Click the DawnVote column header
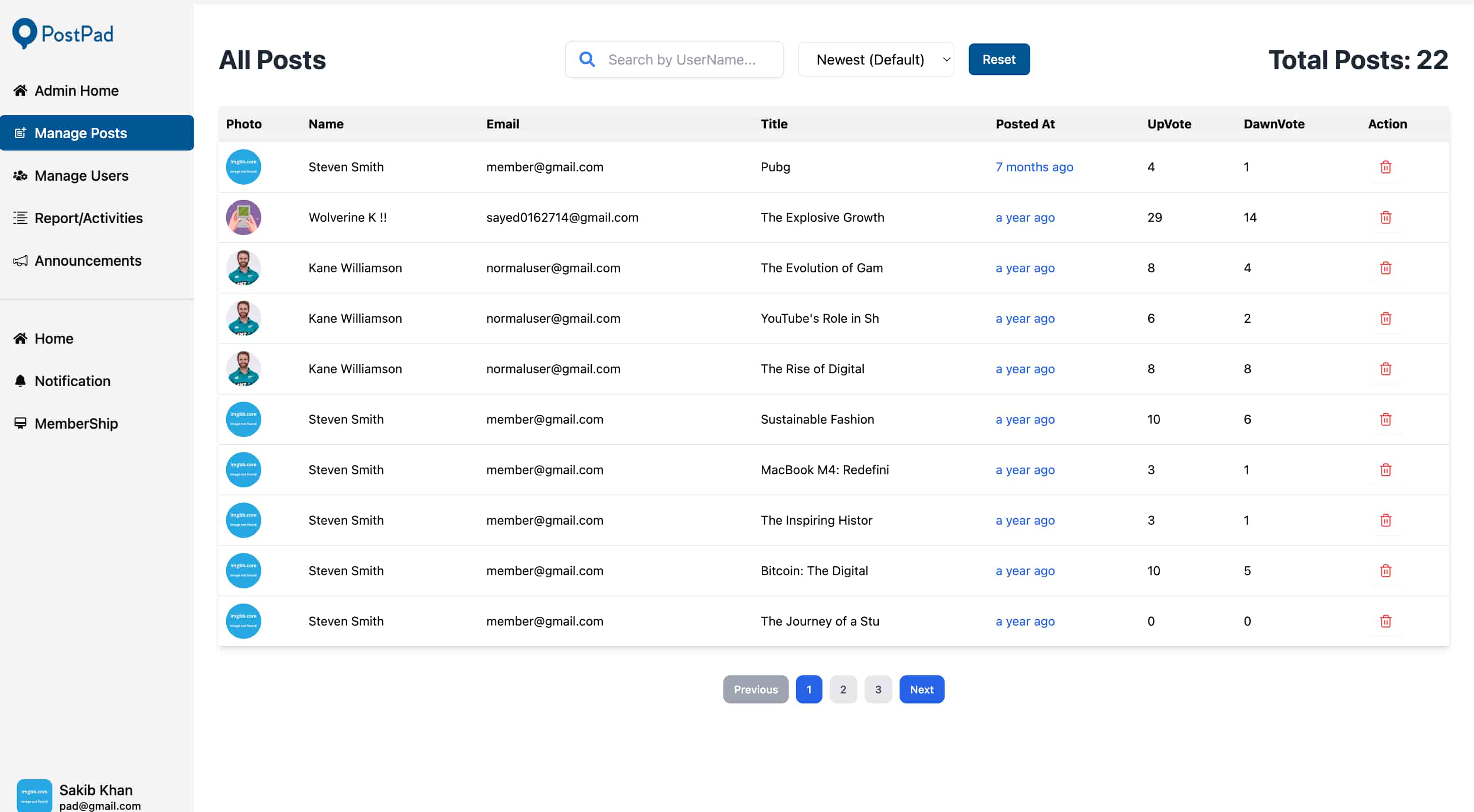The height and width of the screenshot is (812, 1474). click(x=1274, y=124)
